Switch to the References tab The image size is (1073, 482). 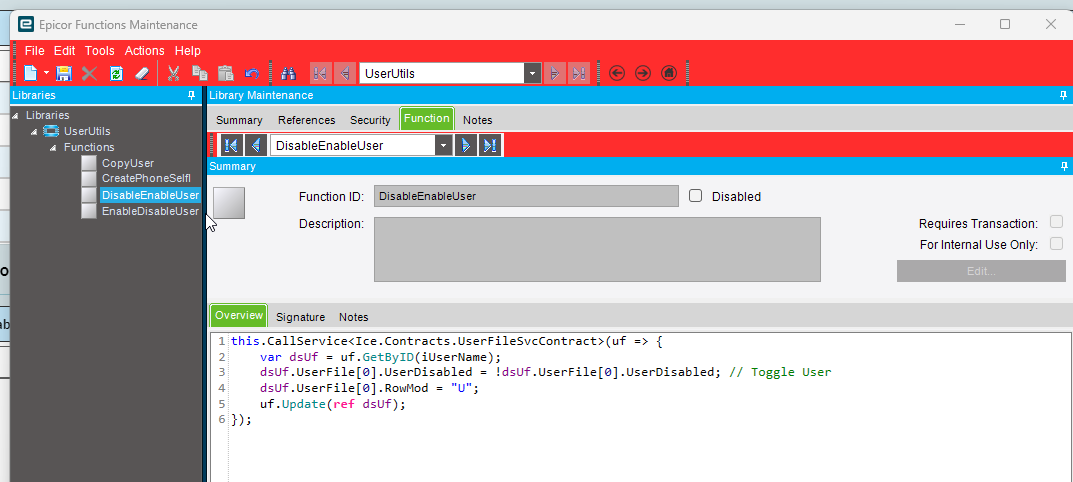tap(307, 120)
